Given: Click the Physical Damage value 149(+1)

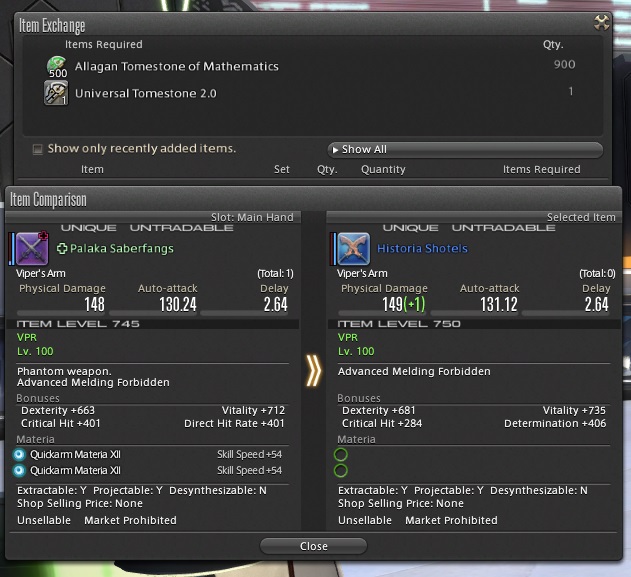Looking at the screenshot, I should point(404,304).
